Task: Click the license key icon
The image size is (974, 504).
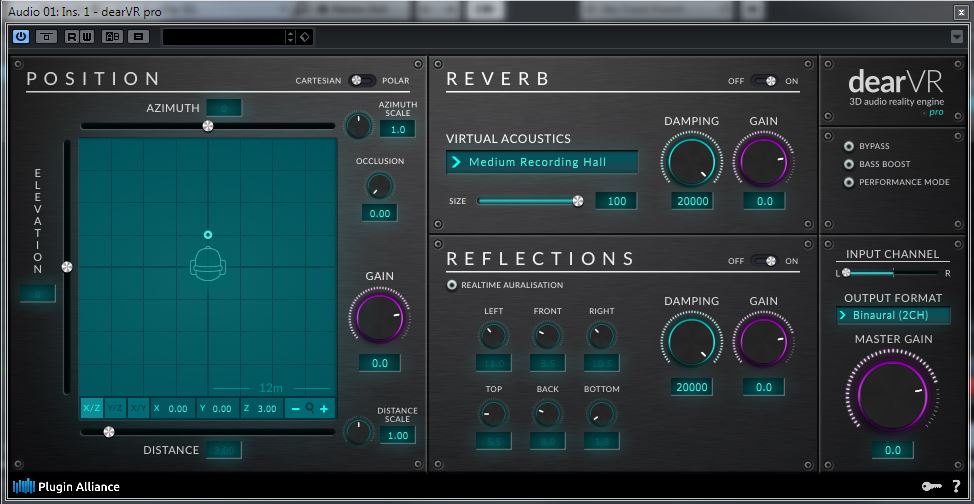Action: pyautogui.click(x=932, y=487)
